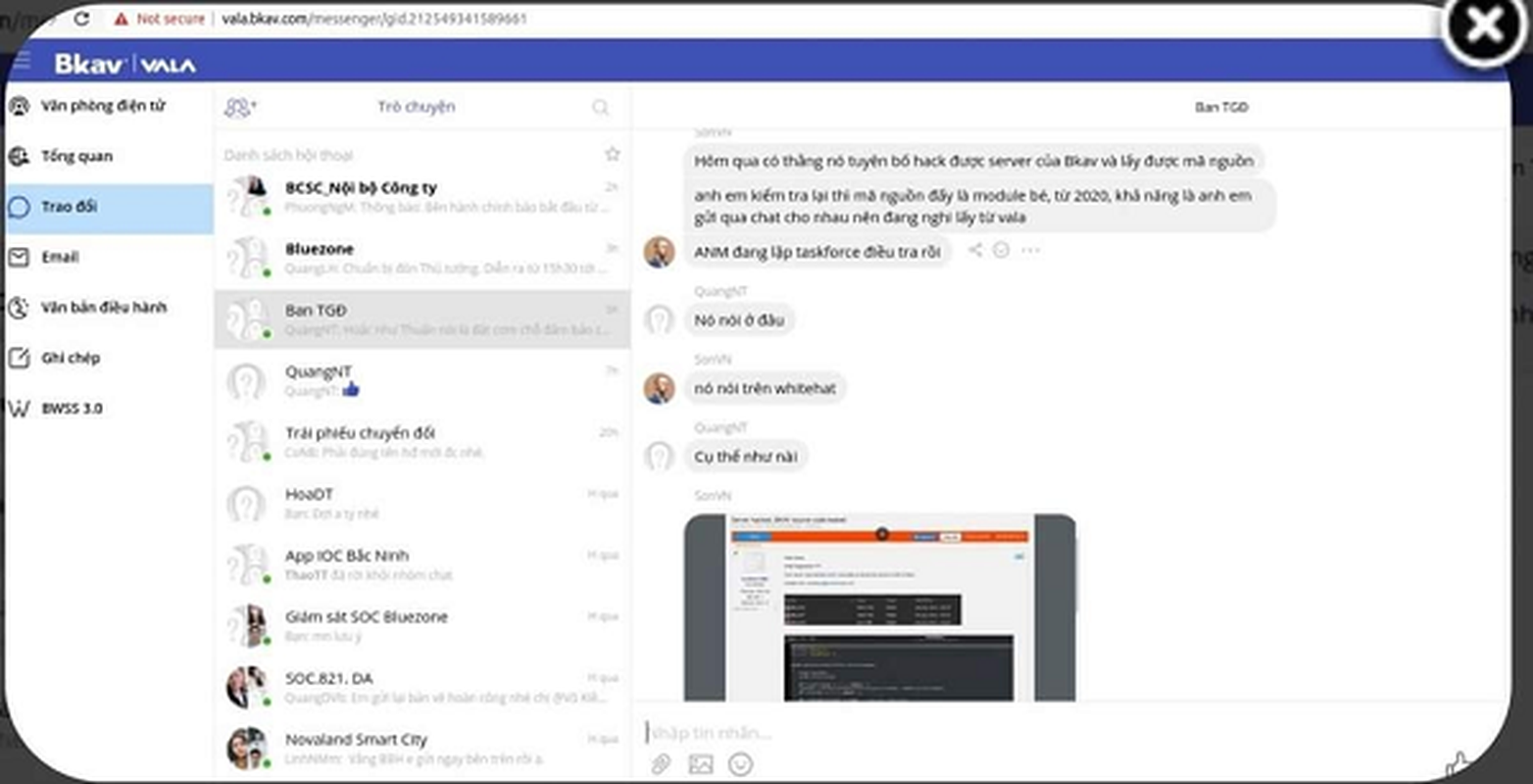Image resolution: width=1533 pixels, height=784 pixels.
Task: Open HoaDT conversation
Action: (x=422, y=503)
